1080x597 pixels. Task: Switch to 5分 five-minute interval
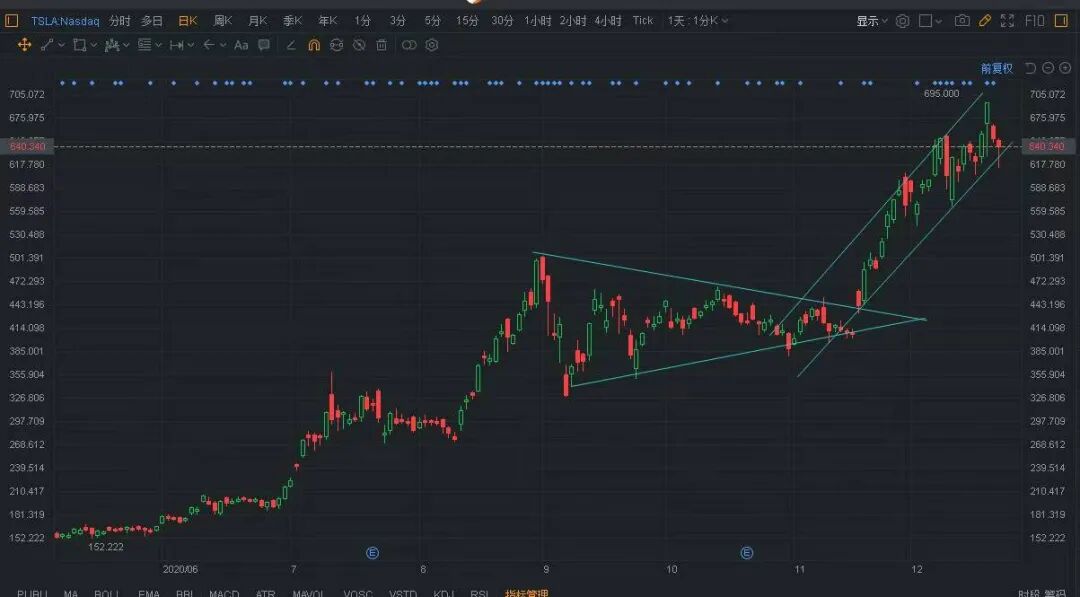[x=433, y=21]
